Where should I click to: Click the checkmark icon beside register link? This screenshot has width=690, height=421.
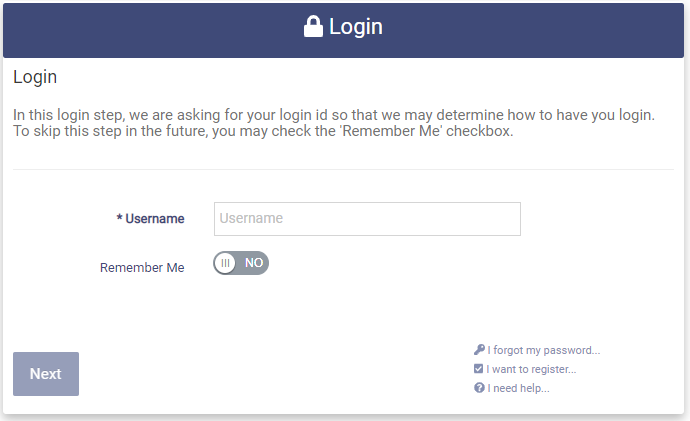(479, 369)
